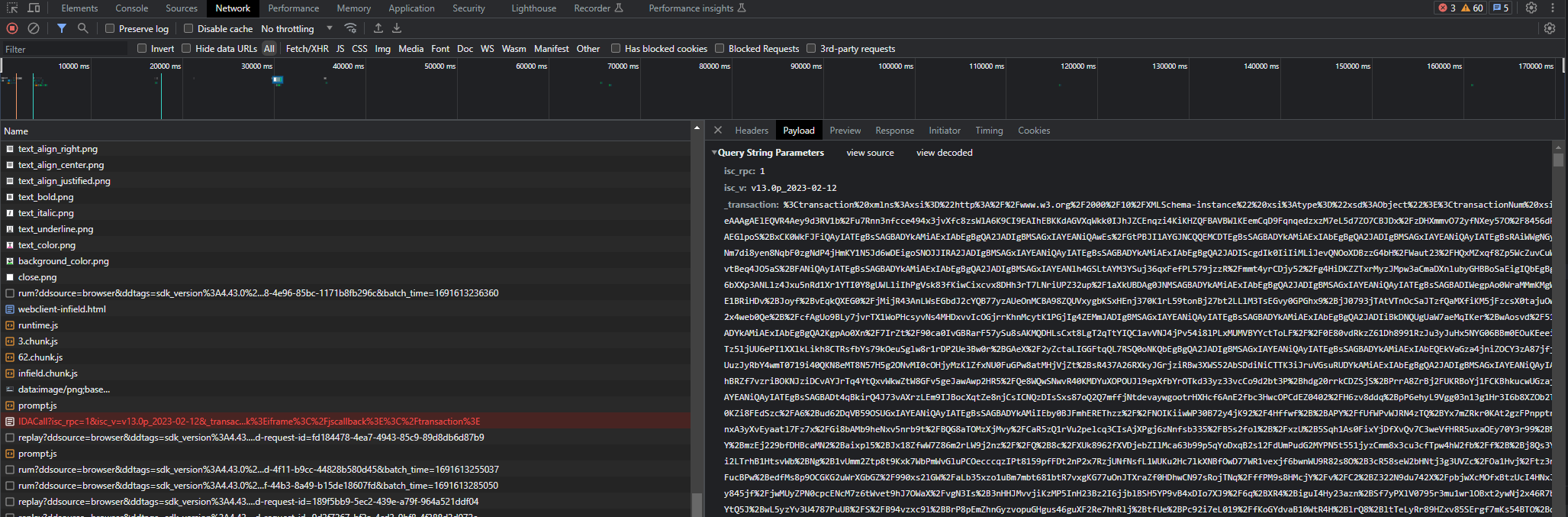Screen dimensions: 1568x517
Task: Click inside the Filter text field
Action: [65, 49]
